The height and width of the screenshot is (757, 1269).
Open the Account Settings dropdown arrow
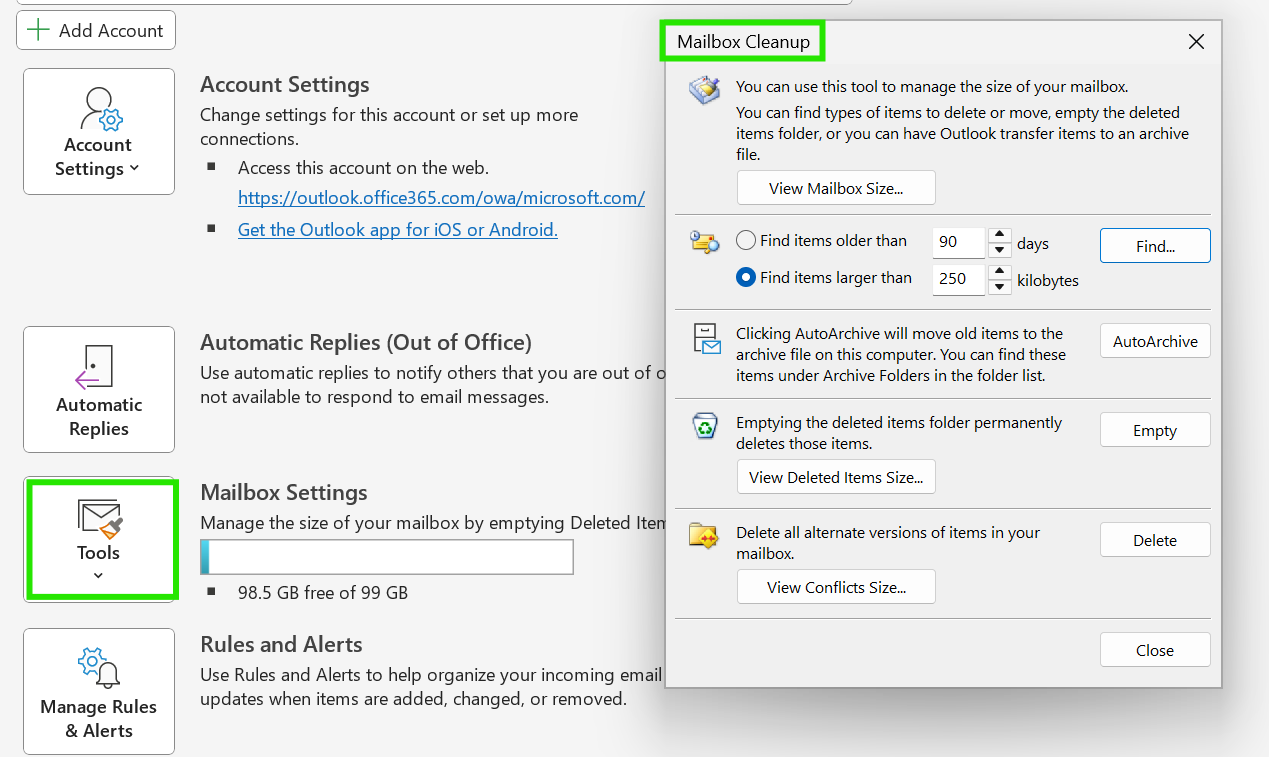pos(134,169)
